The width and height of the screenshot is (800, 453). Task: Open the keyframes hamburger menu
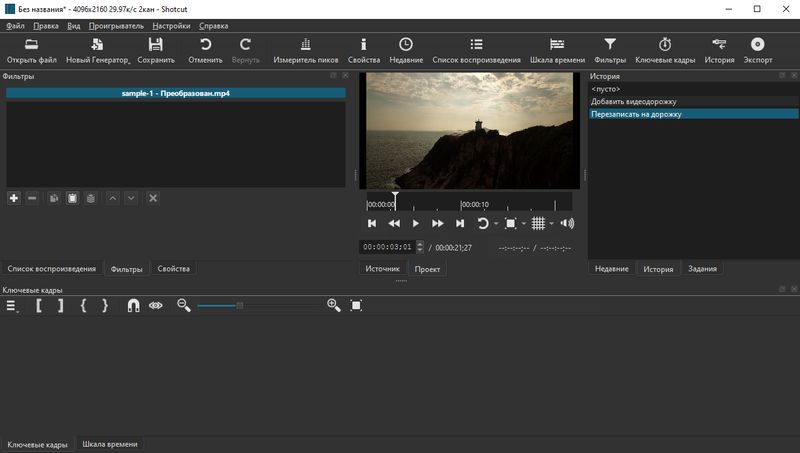tap(12, 306)
